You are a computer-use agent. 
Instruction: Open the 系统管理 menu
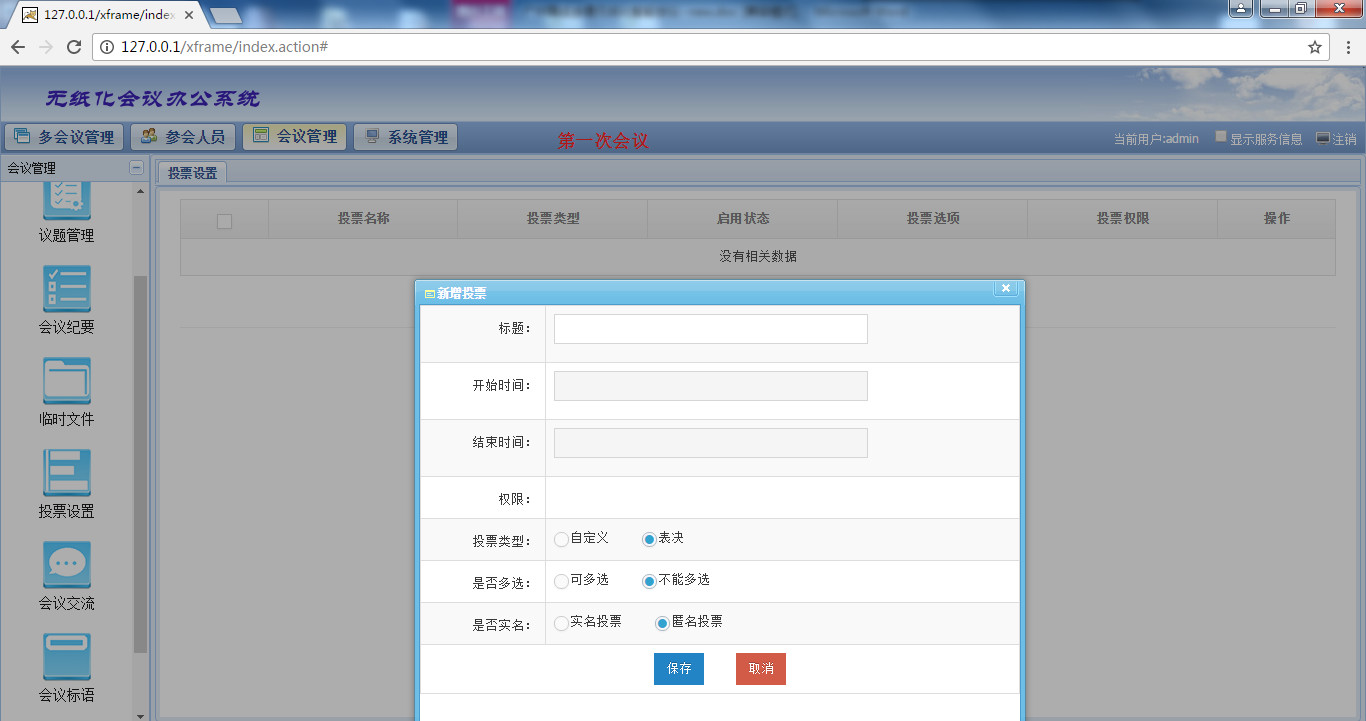[406, 137]
